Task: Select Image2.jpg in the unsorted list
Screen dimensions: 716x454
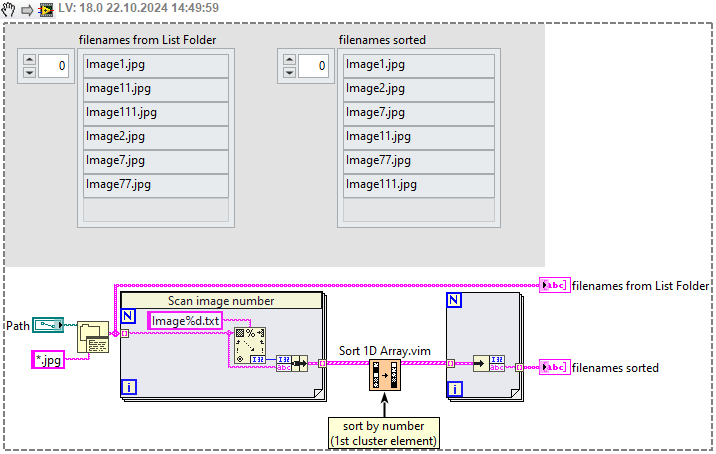Action: (156, 137)
